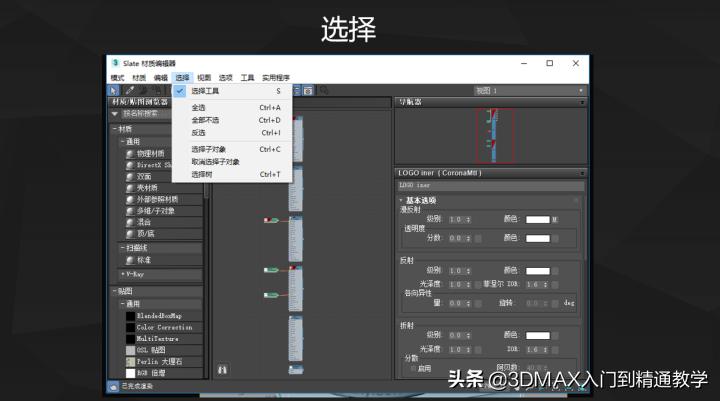Choose 全部不选 from the select menu
The width and height of the screenshot is (720, 401).
tap(232, 120)
